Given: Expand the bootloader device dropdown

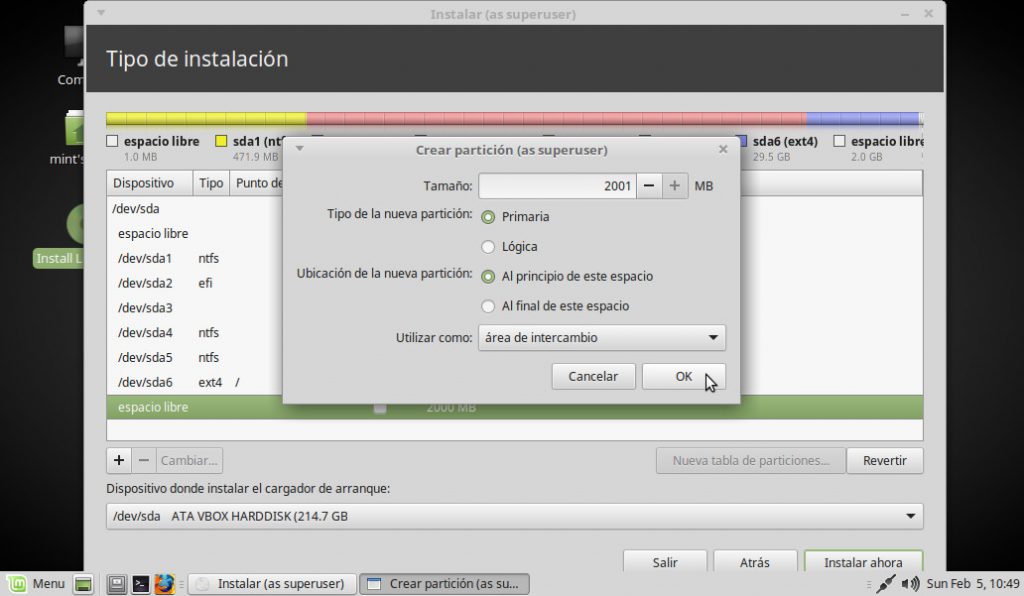Looking at the screenshot, I should [x=514, y=516].
